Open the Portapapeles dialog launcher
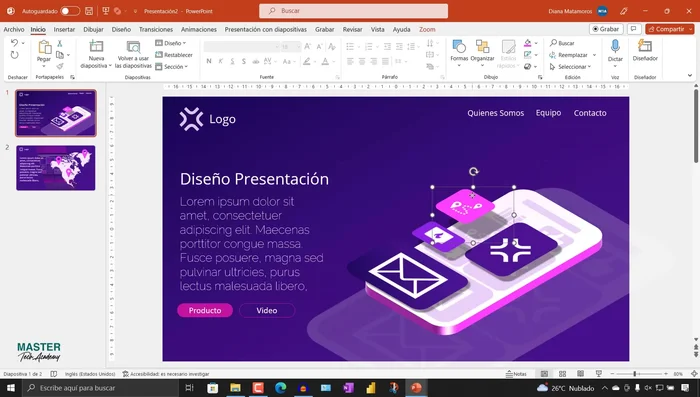700x397 pixels. [72, 77]
